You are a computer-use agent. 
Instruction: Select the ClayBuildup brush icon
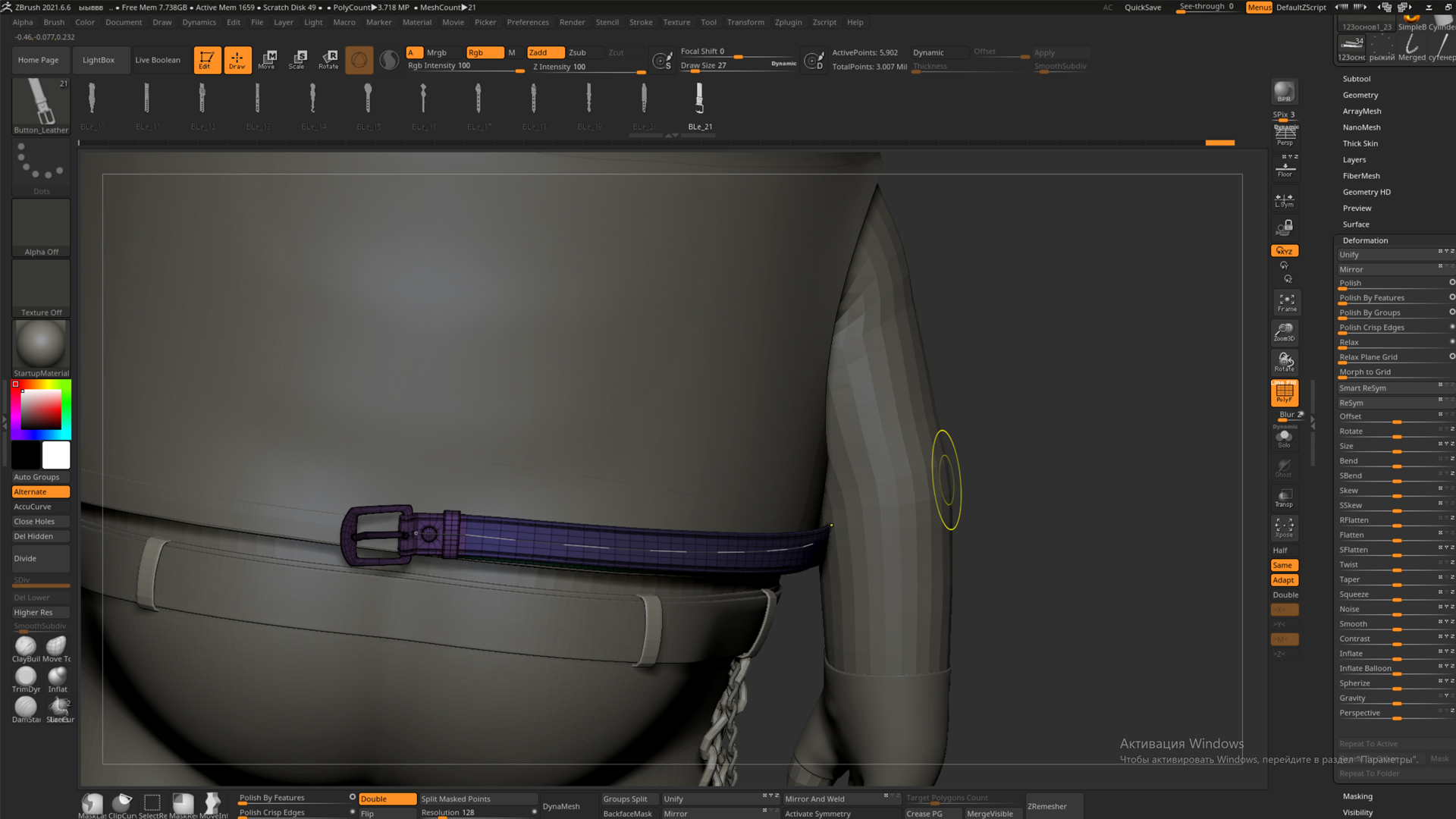pos(26,646)
